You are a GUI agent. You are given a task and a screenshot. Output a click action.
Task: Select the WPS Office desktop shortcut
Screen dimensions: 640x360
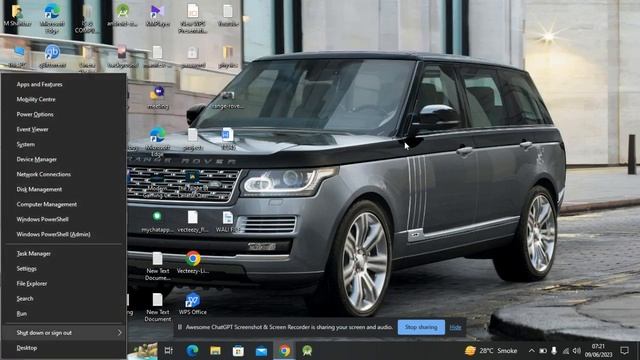(x=193, y=304)
